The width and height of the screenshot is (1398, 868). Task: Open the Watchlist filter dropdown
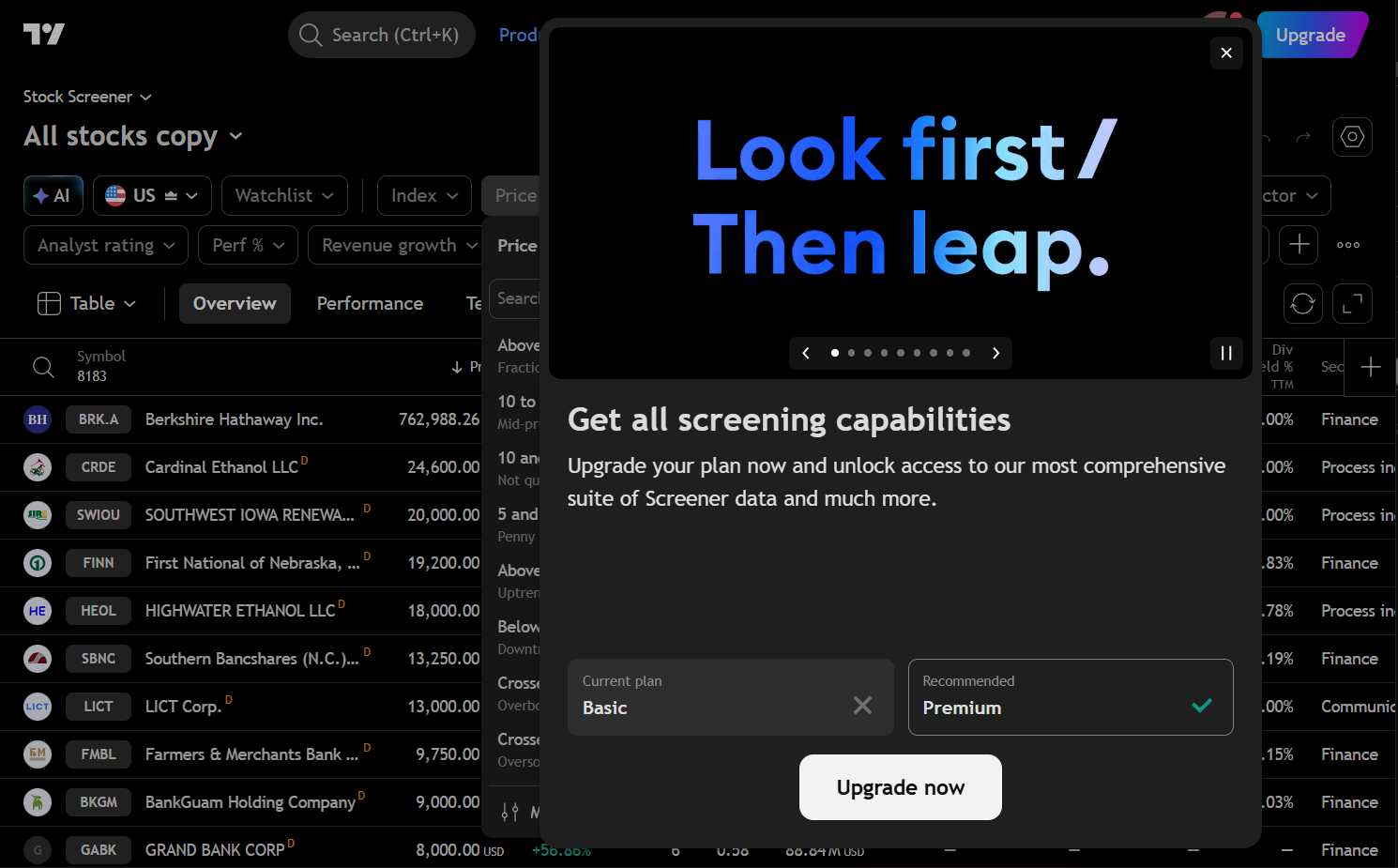[x=284, y=195]
